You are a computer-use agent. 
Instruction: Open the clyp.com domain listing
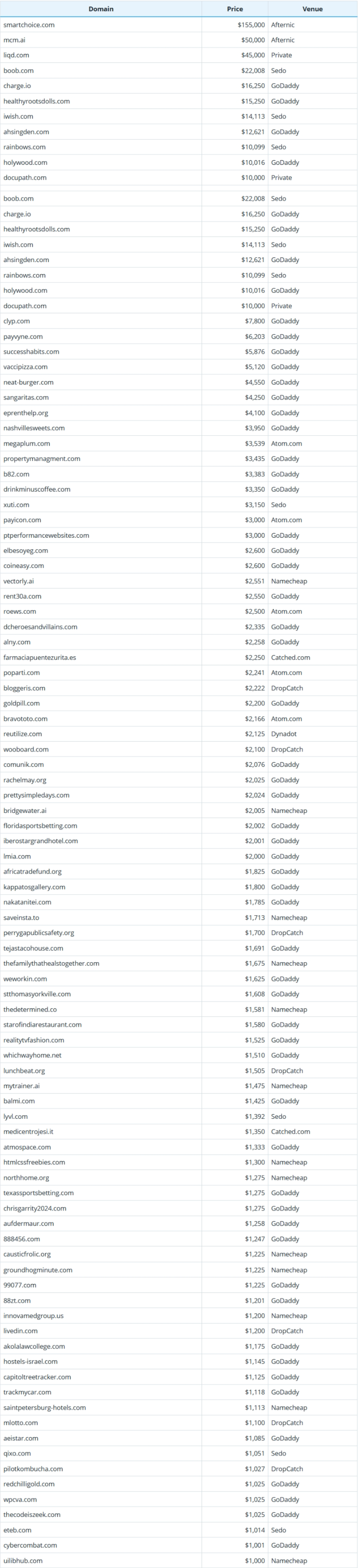pyautogui.click(x=17, y=321)
